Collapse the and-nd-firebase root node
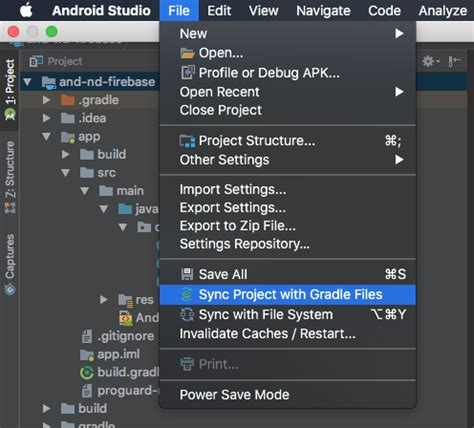Viewport: 474px width, 428px height. pos(28,82)
